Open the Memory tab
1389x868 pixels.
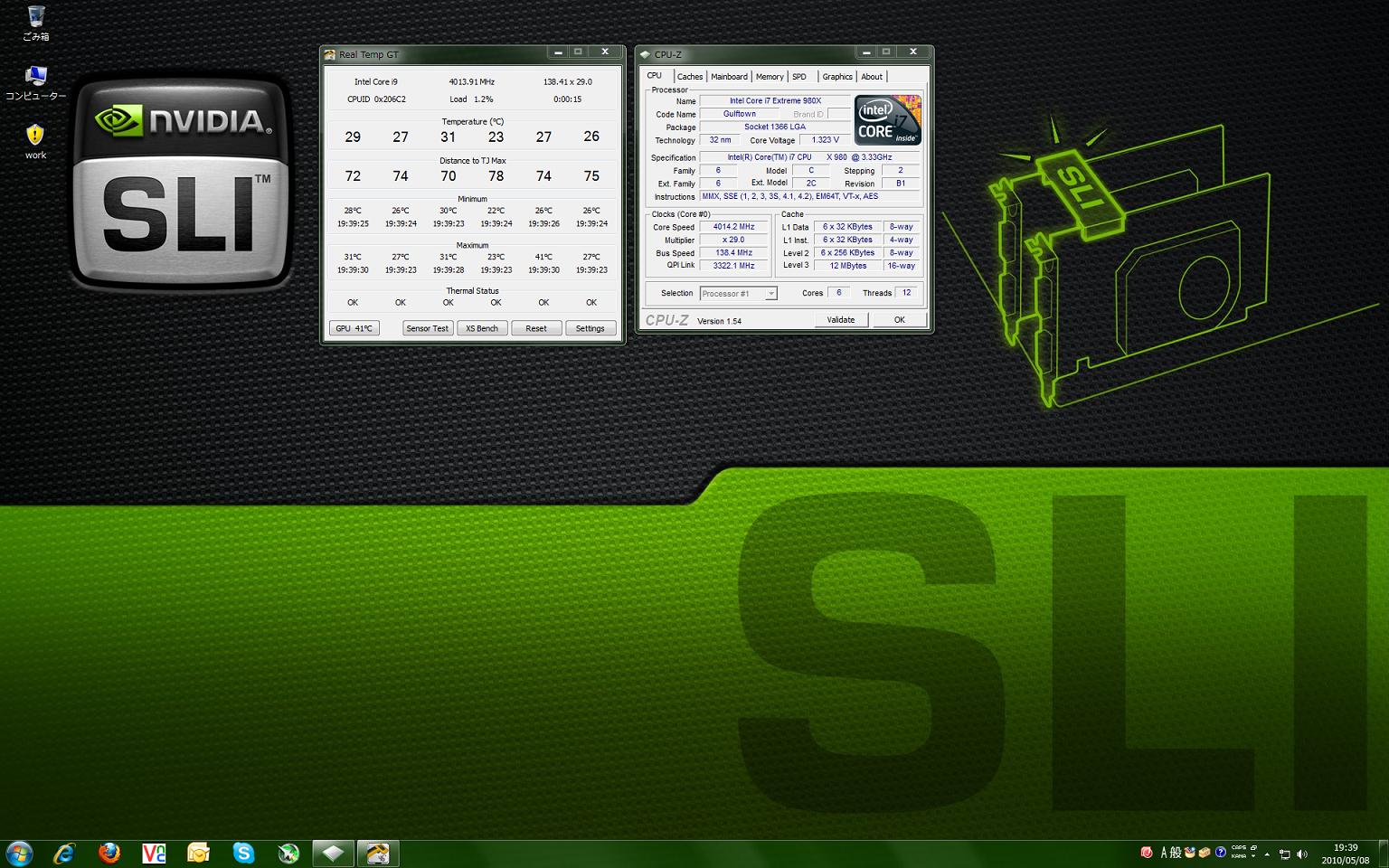point(770,77)
